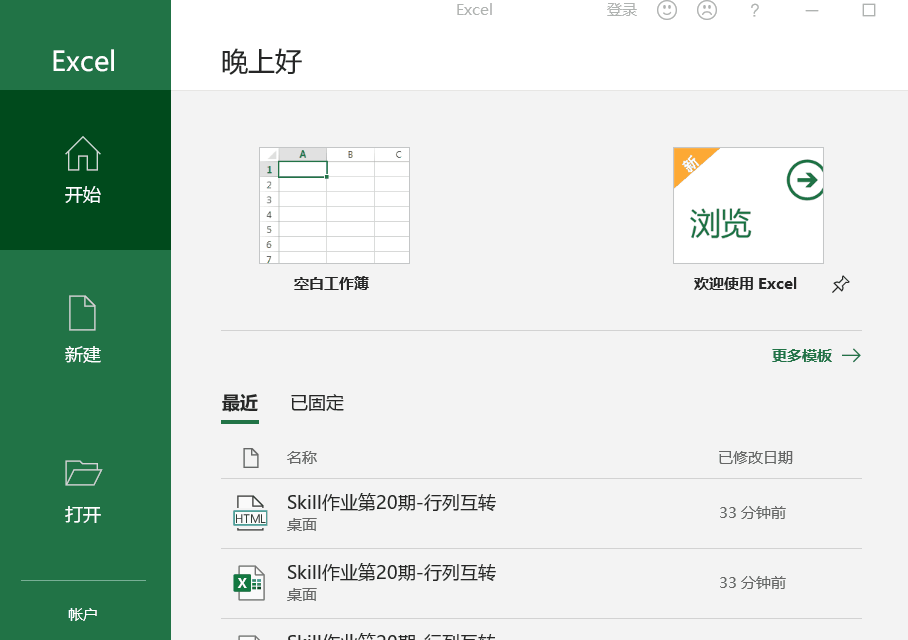Sort recent files by 名称 header
This screenshot has width=908, height=640.
[x=302, y=458]
